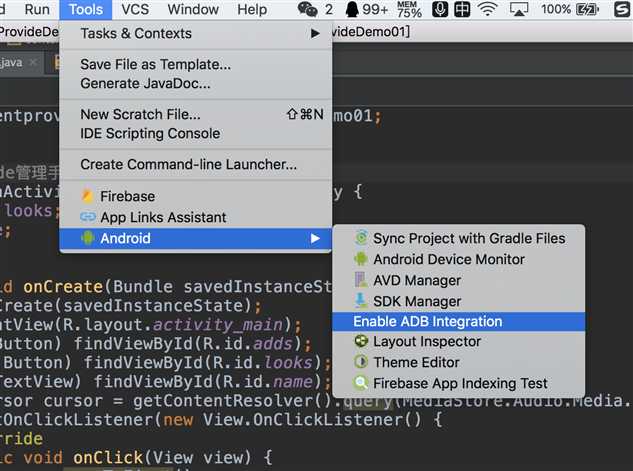Open Layout Inspector
The image size is (633, 471).
tap(459, 342)
